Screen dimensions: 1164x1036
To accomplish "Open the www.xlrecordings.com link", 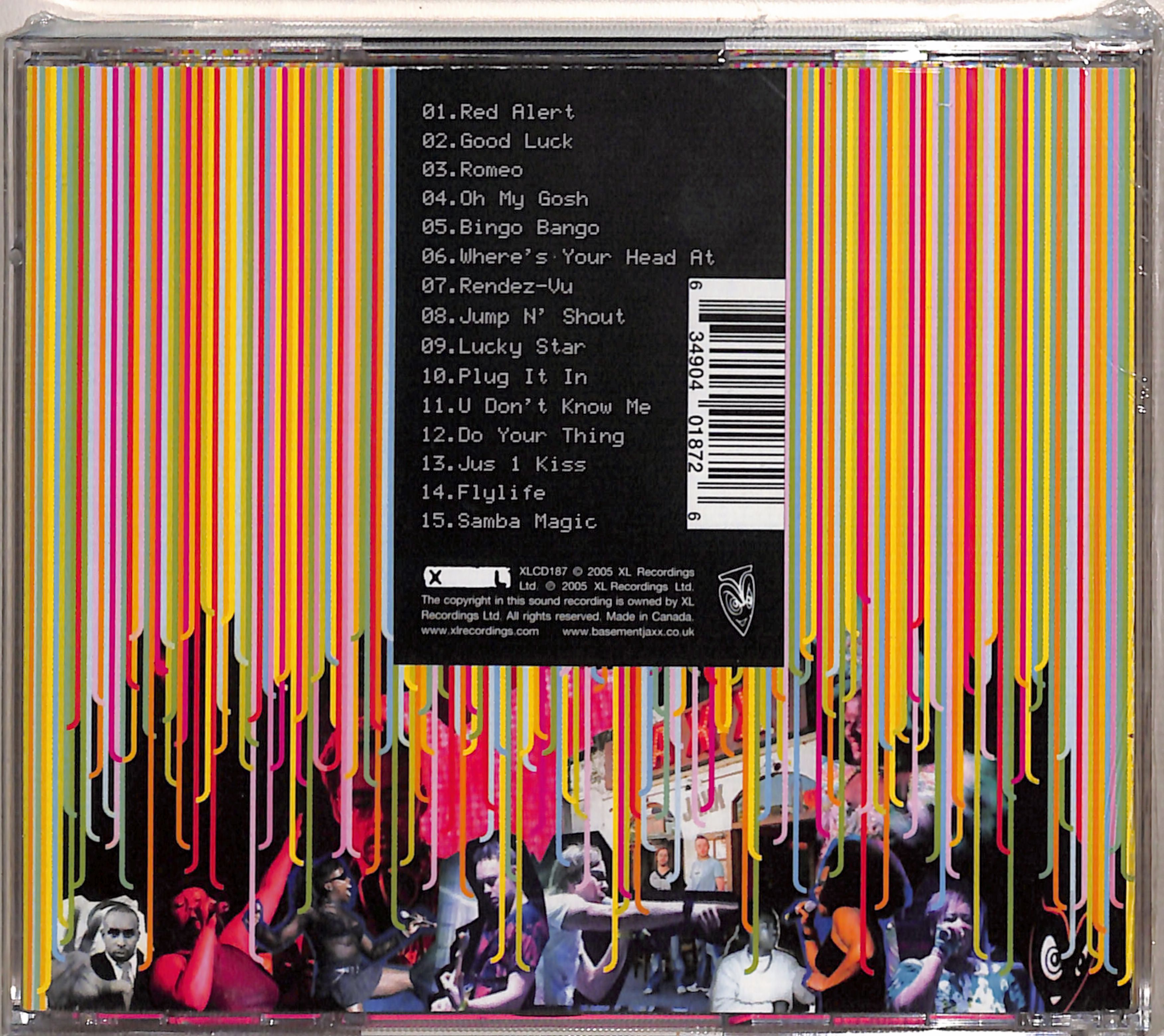I will point(479,631).
